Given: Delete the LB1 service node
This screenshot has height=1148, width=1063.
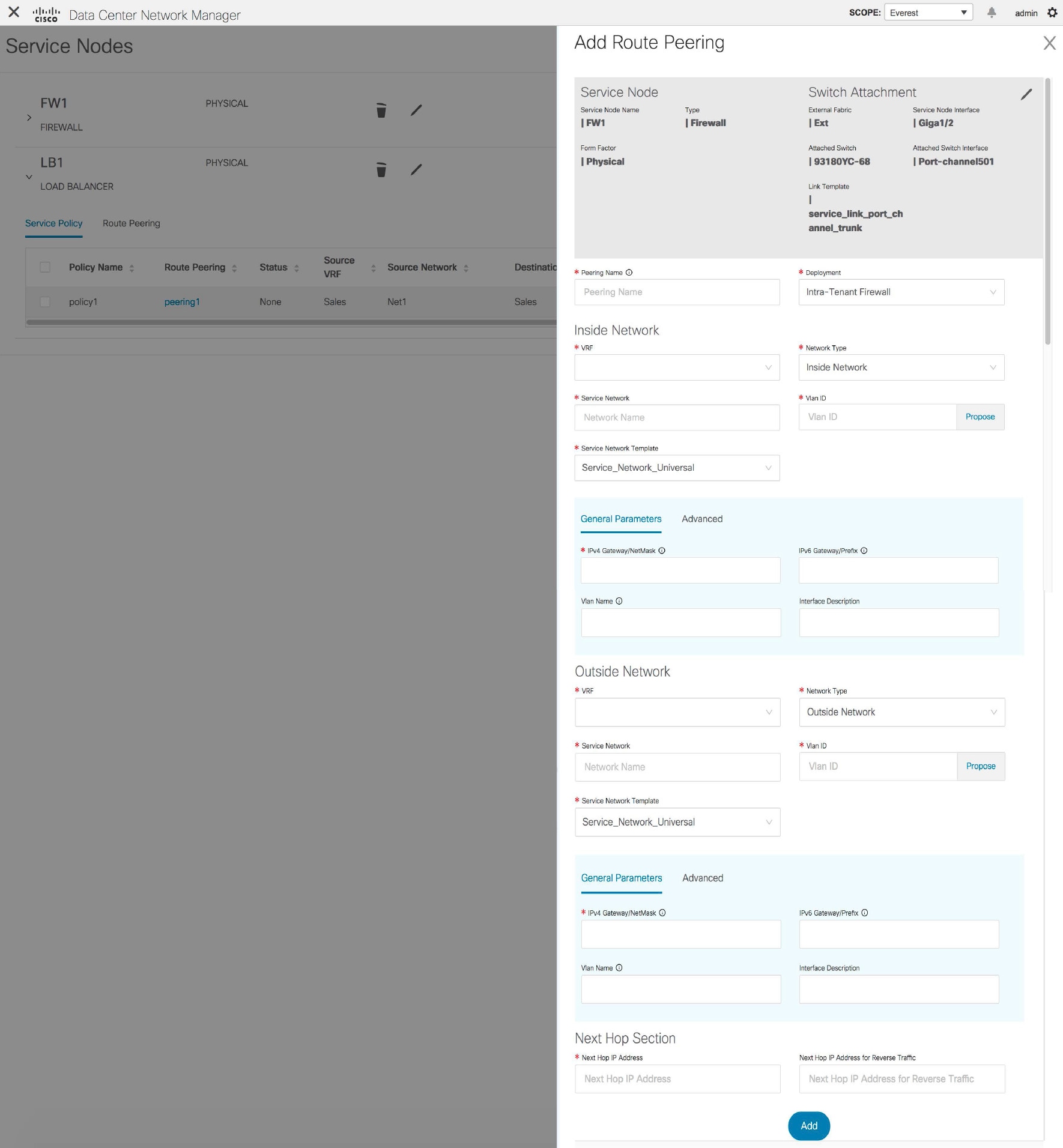Looking at the screenshot, I should (381, 169).
